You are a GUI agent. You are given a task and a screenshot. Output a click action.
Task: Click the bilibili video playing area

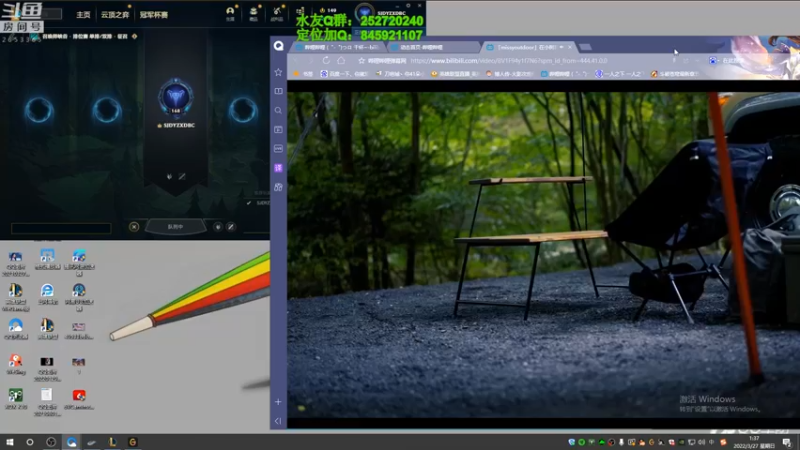click(543, 255)
